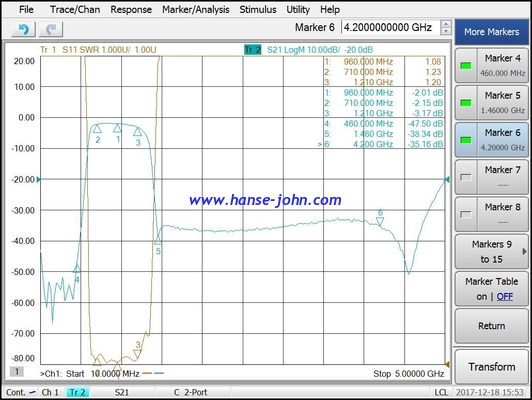Open the Marker/Analysis menu
The width and height of the screenshot is (532, 400).
196,9
